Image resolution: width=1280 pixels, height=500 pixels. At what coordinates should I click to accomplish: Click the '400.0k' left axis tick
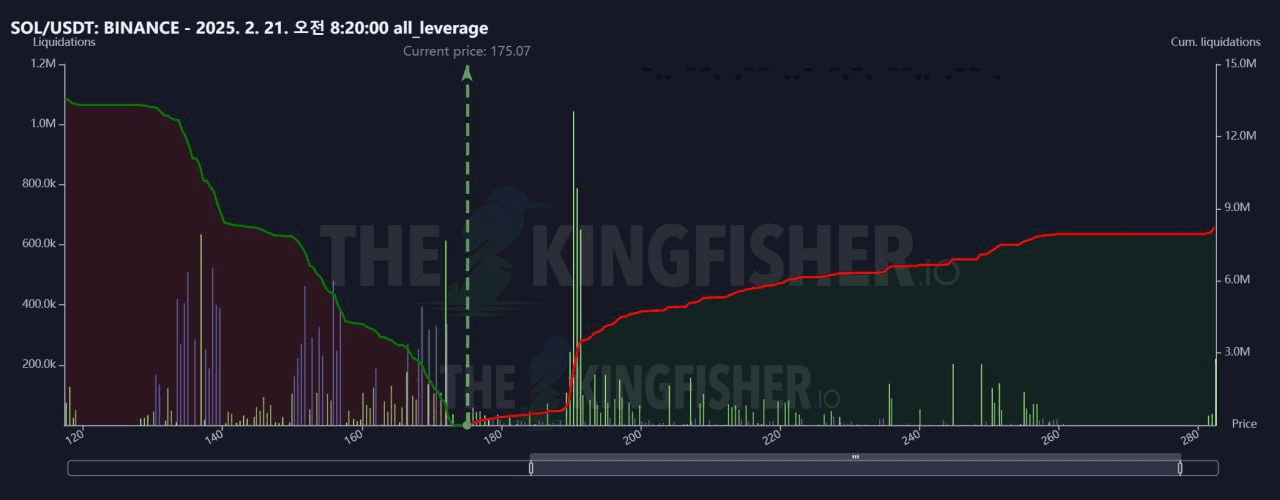[x=40, y=304]
